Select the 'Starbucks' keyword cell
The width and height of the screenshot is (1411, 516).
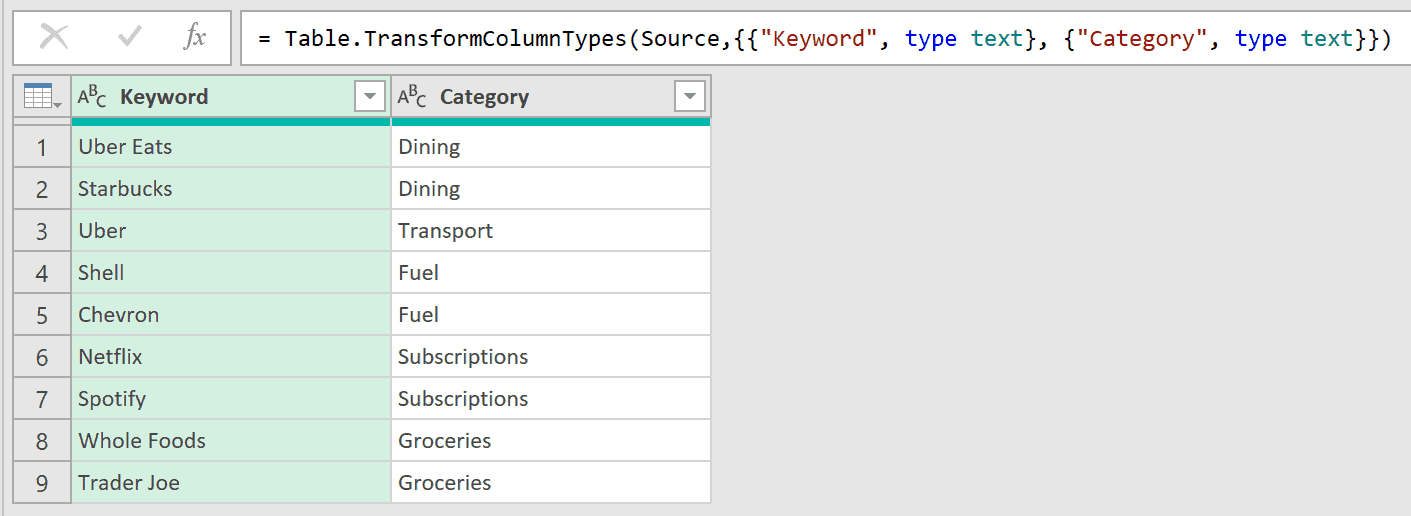pyautogui.click(x=231, y=189)
